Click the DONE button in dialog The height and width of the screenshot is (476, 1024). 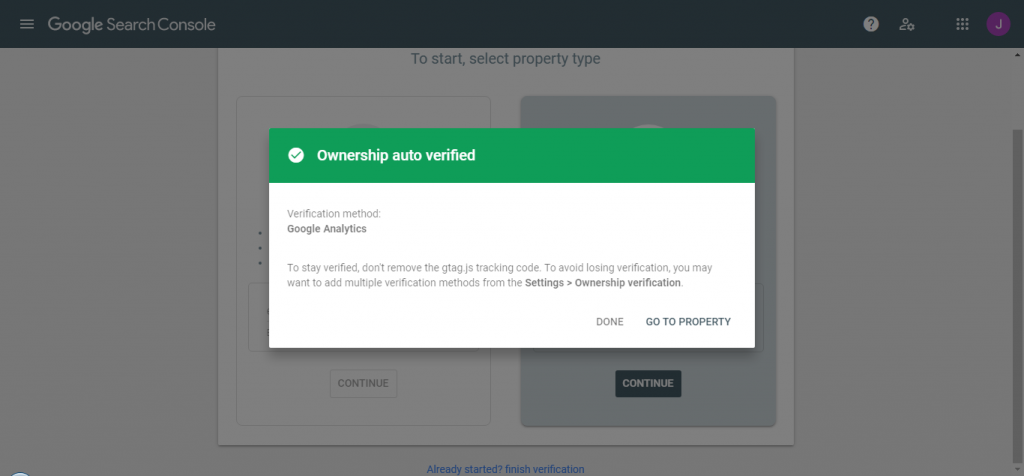(x=609, y=322)
